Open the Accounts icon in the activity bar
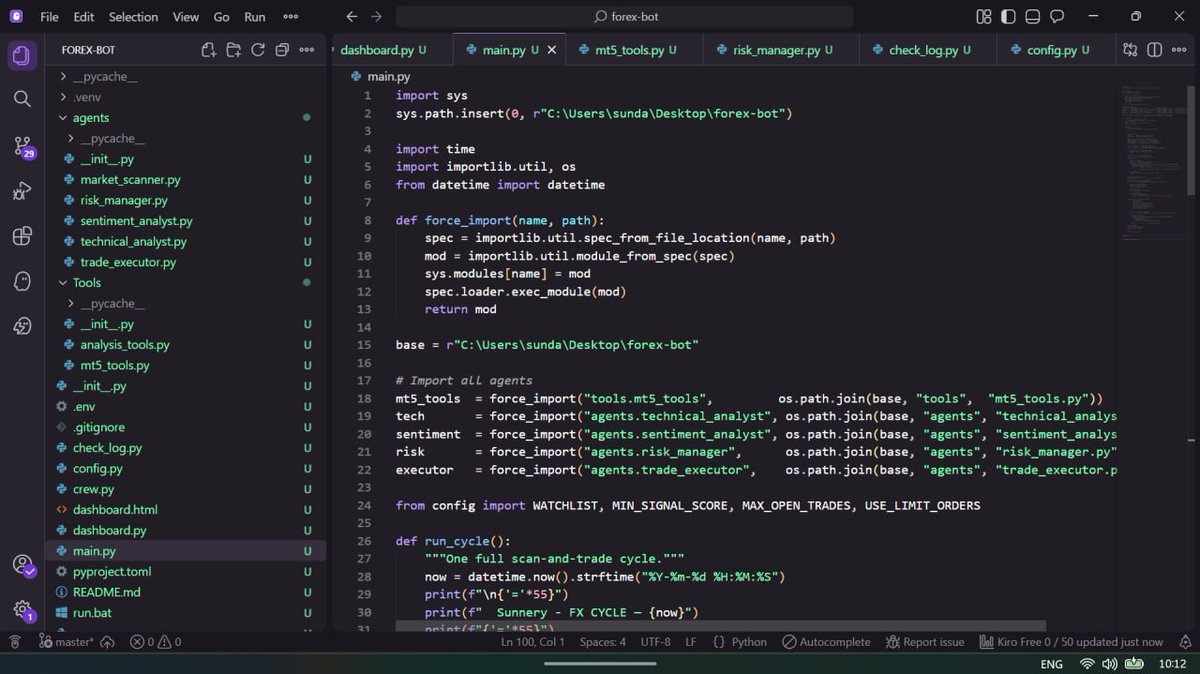Screen dimensions: 1200x674 [23, 565]
